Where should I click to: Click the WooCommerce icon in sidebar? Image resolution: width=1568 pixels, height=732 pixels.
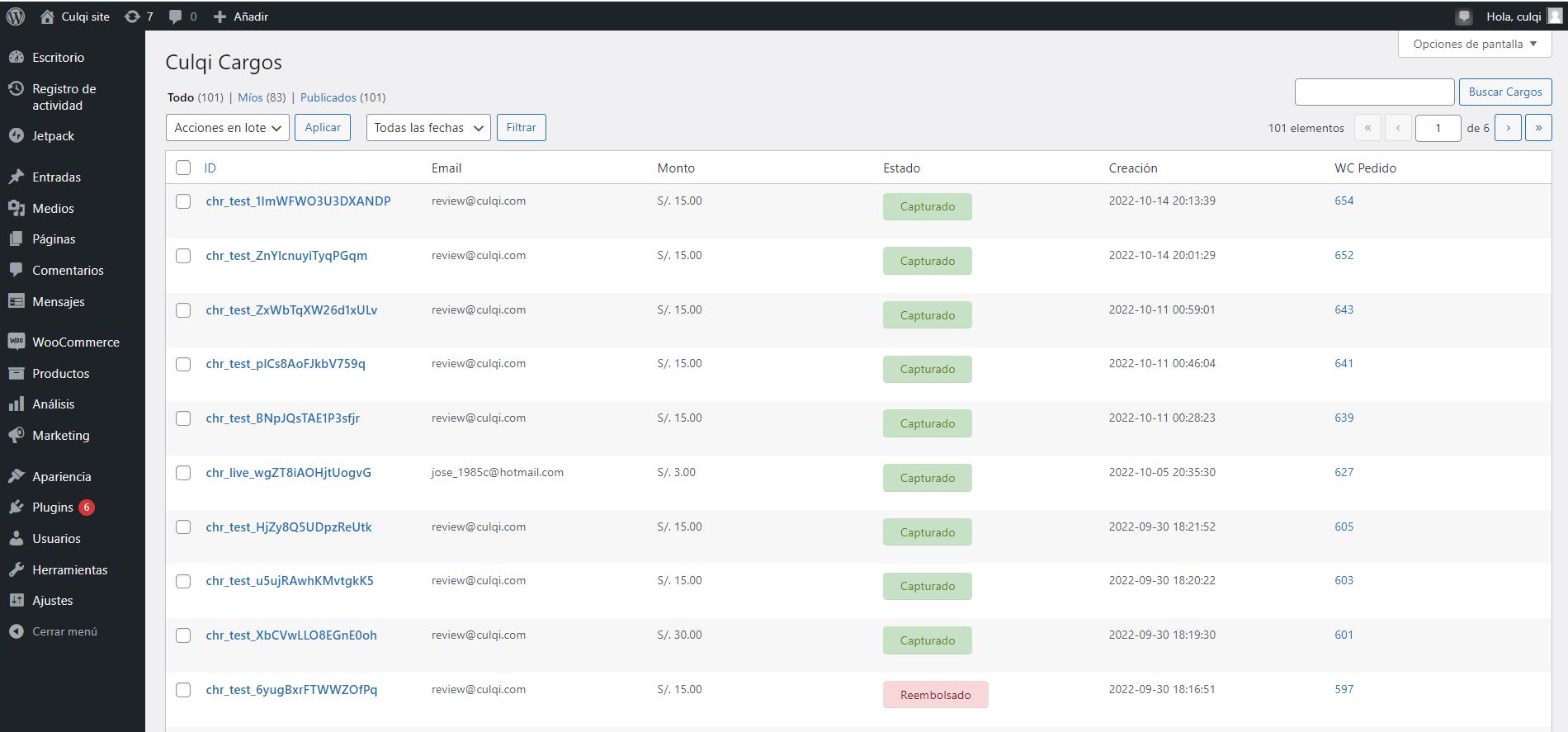[x=17, y=342]
